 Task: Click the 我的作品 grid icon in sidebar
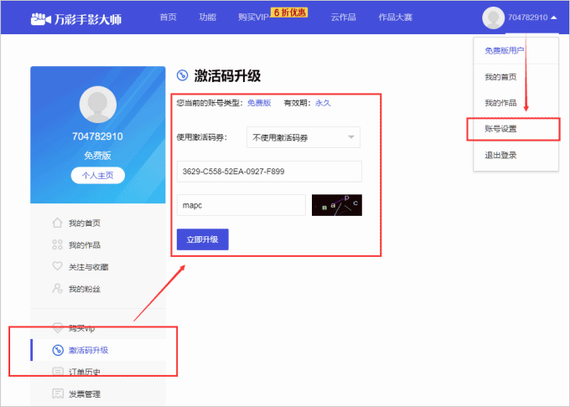57,245
